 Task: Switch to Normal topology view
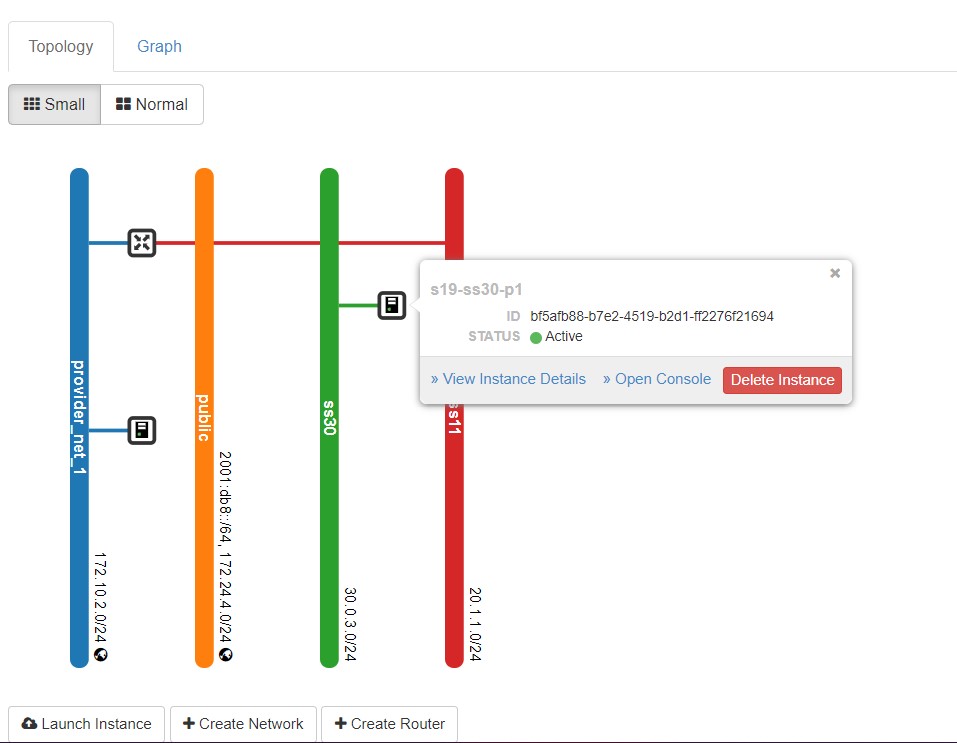click(x=152, y=104)
